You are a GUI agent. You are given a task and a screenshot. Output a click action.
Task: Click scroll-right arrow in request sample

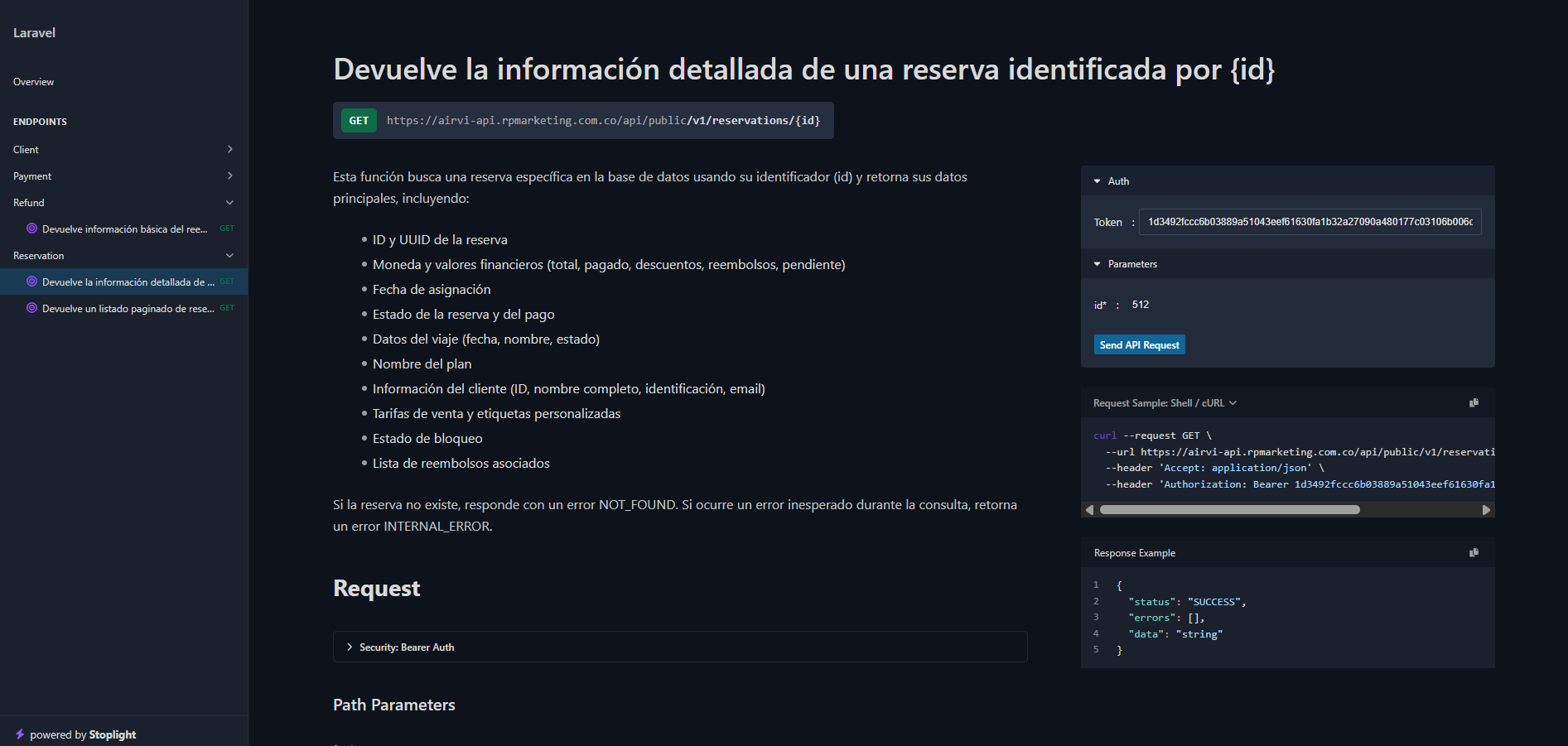(1486, 510)
